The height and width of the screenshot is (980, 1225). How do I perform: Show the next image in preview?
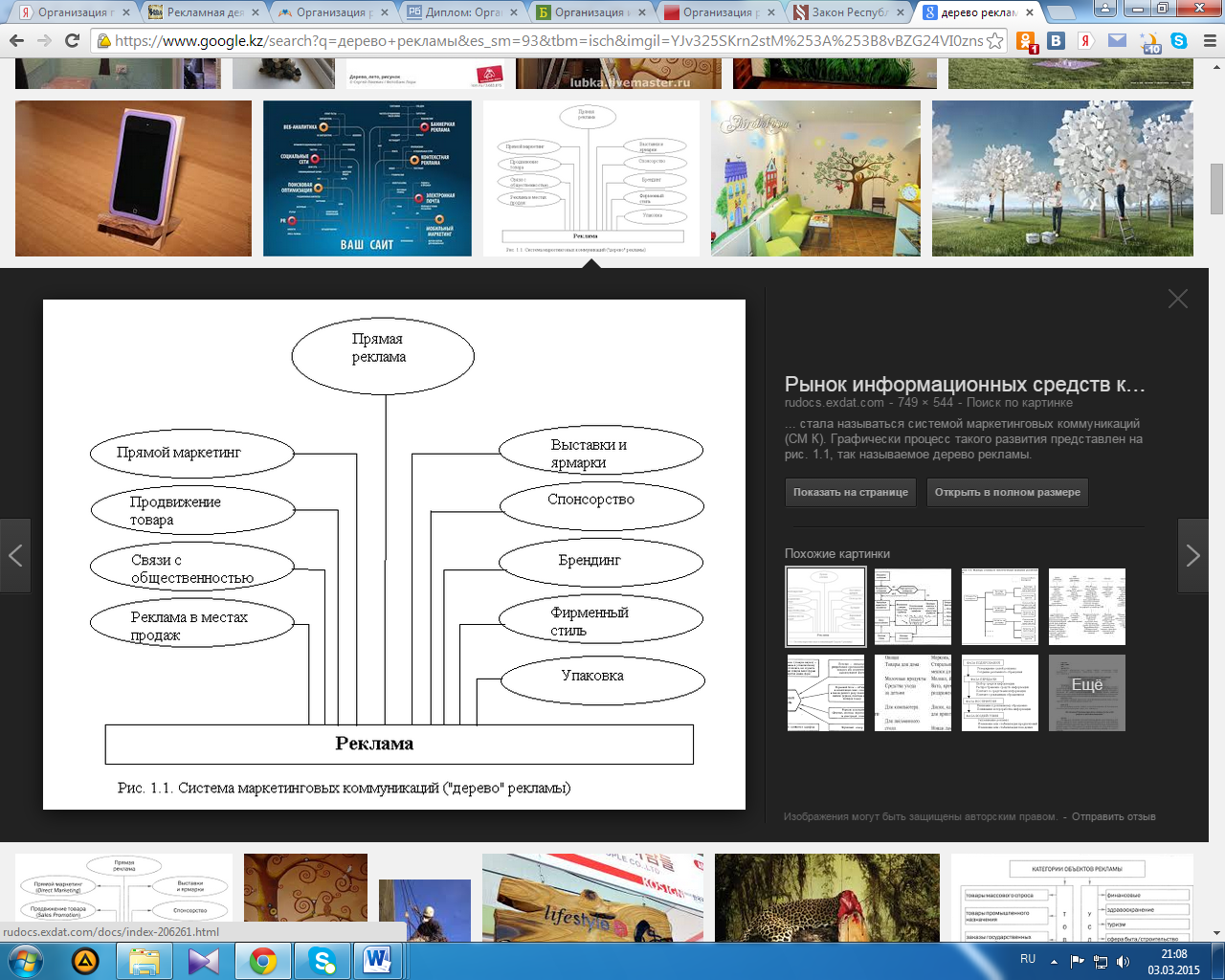coord(1193,555)
